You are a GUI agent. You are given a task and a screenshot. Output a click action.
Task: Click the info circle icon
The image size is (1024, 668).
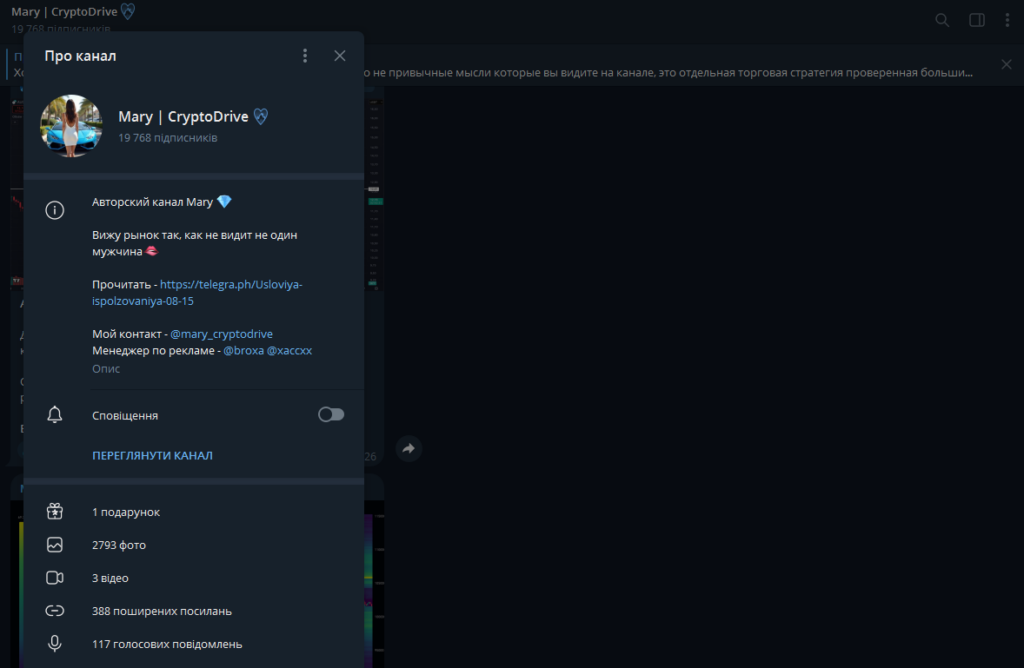(x=55, y=210)
